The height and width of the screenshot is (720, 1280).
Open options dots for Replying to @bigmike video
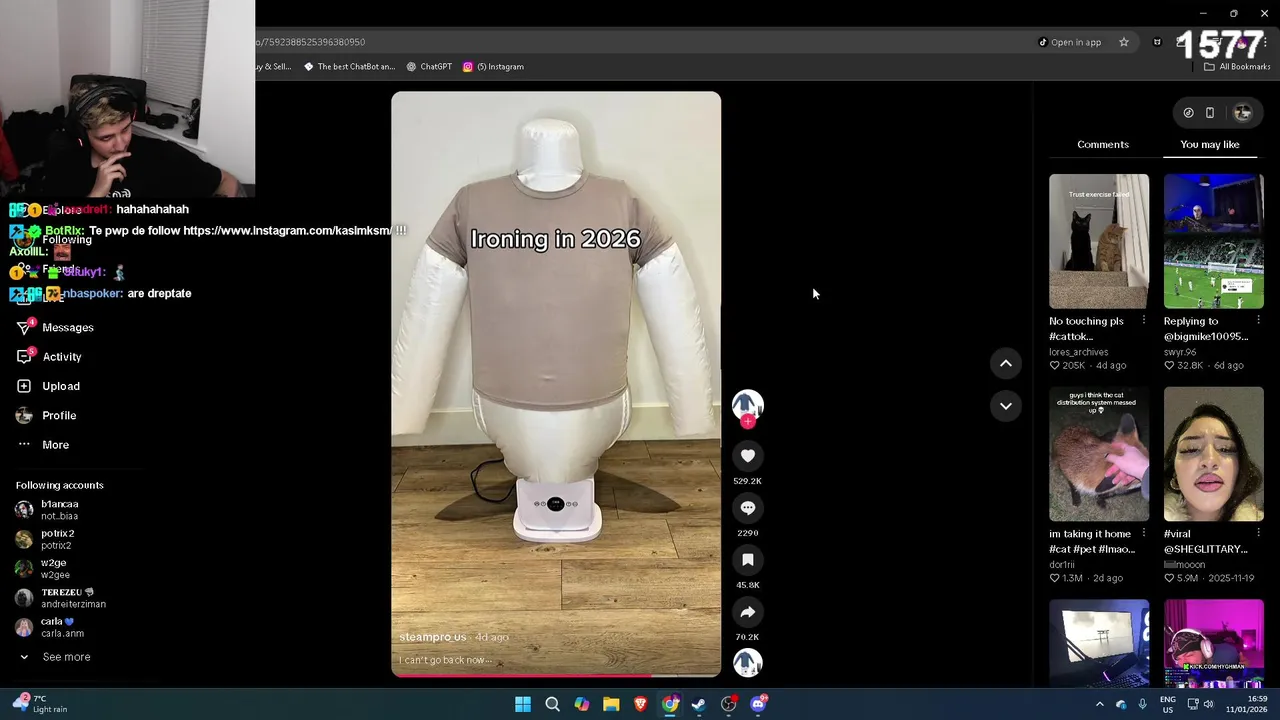click(1258, 321)
